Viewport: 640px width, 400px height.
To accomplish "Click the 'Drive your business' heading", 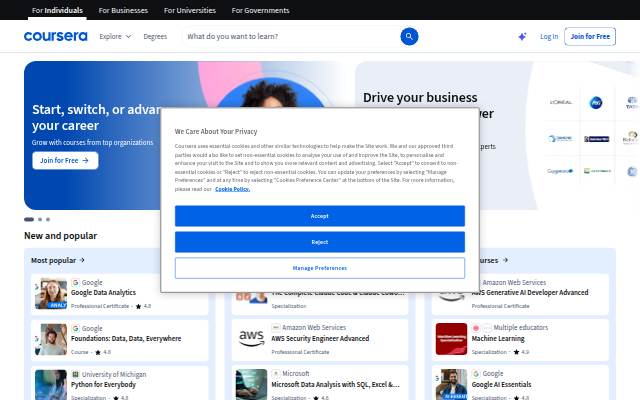I will (x=420, y=98).
